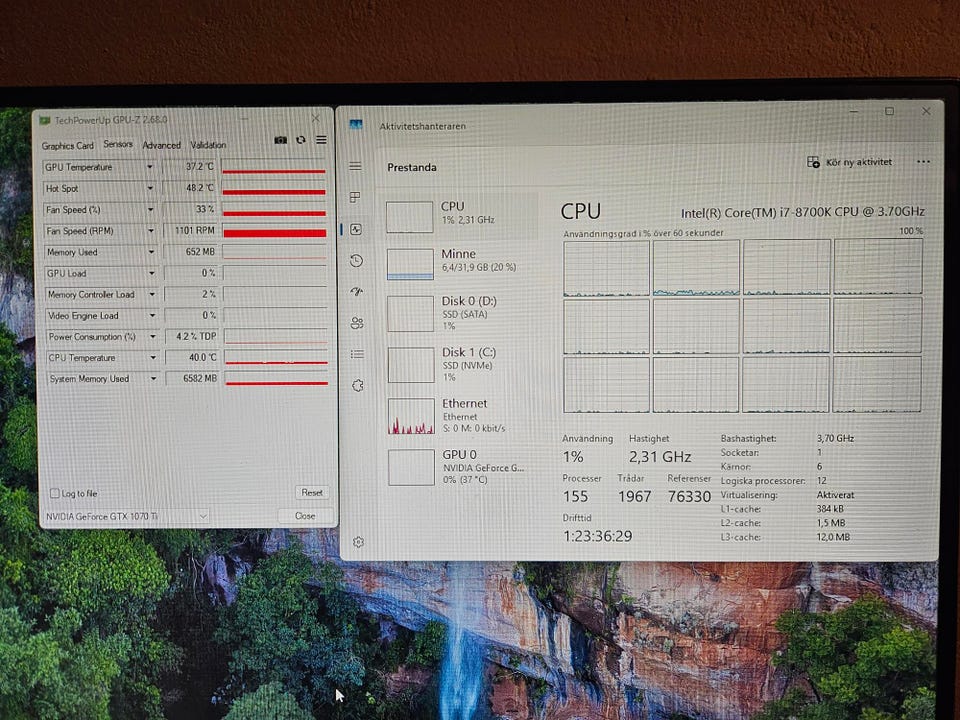Click the 6582 MB system memory value
Screen dimensions: 960x720
[x=200, y=378]
